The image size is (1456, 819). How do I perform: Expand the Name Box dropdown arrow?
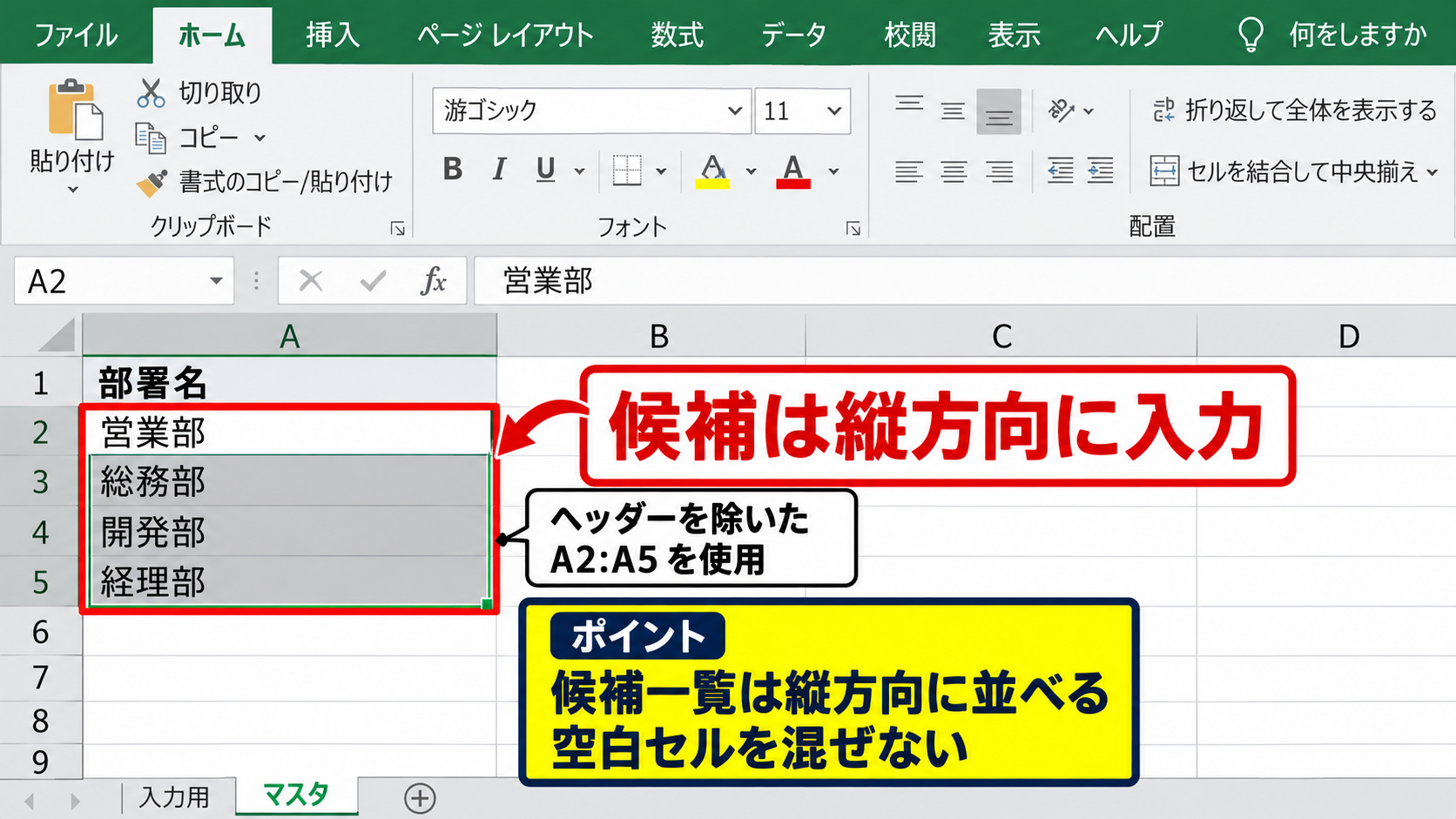(x=216, y=281)
